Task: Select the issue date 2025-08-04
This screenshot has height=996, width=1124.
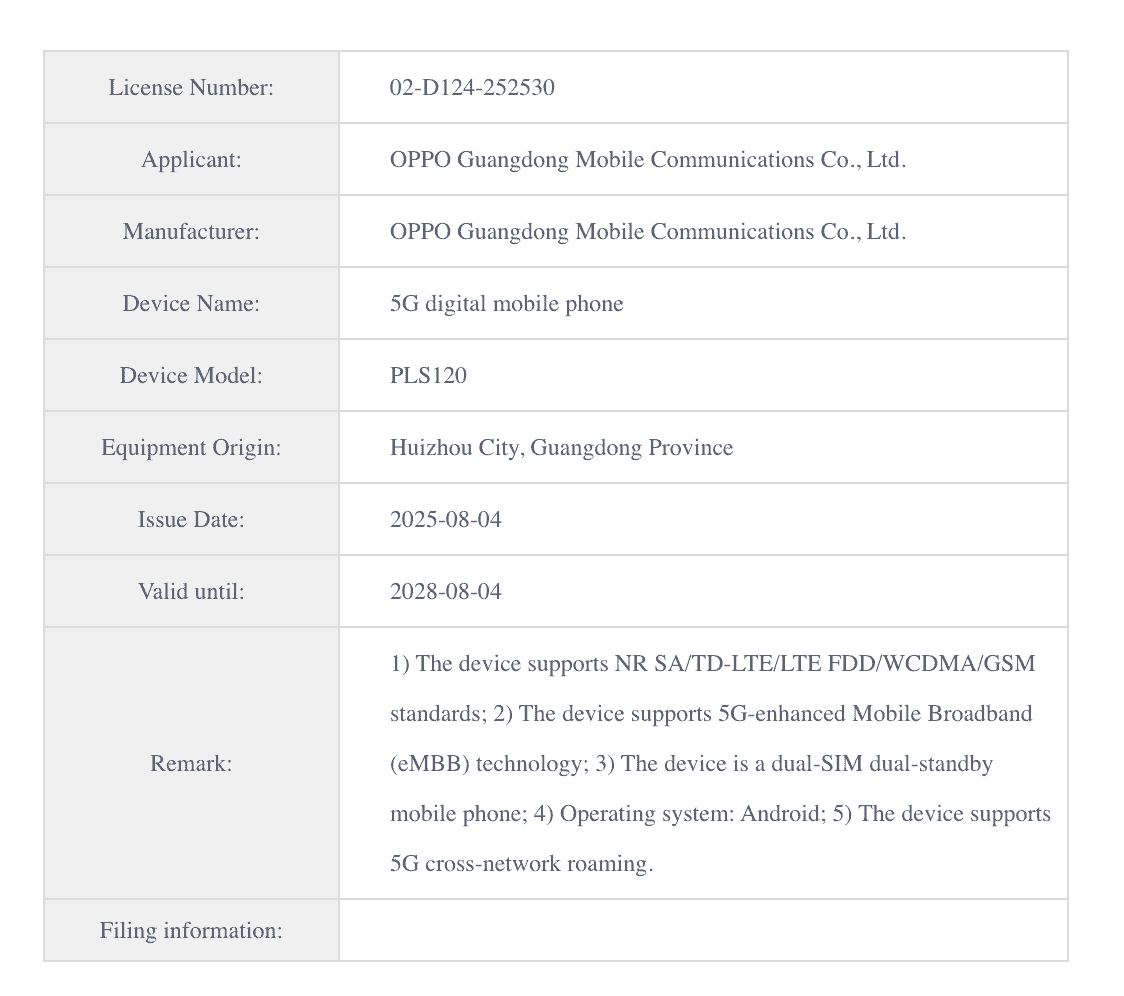Action: [x=445, y=520]
